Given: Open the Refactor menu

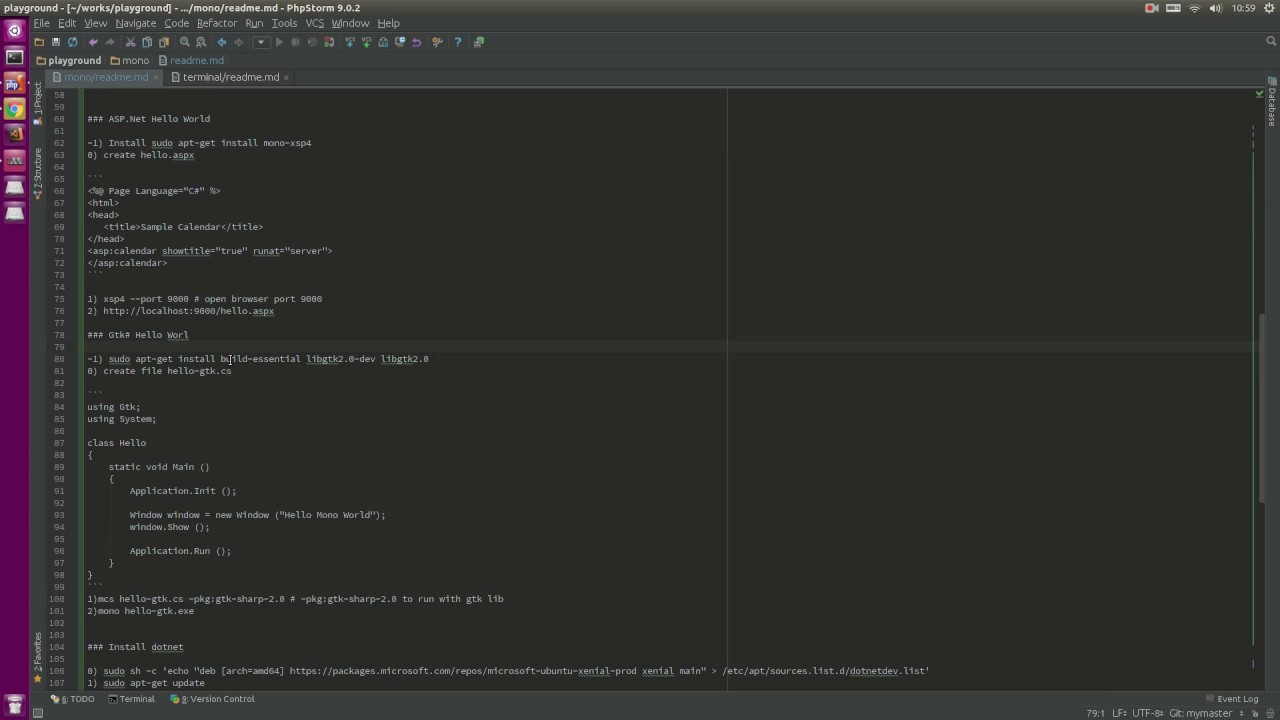Looking at the screenshot, I should tap(217, 23).
